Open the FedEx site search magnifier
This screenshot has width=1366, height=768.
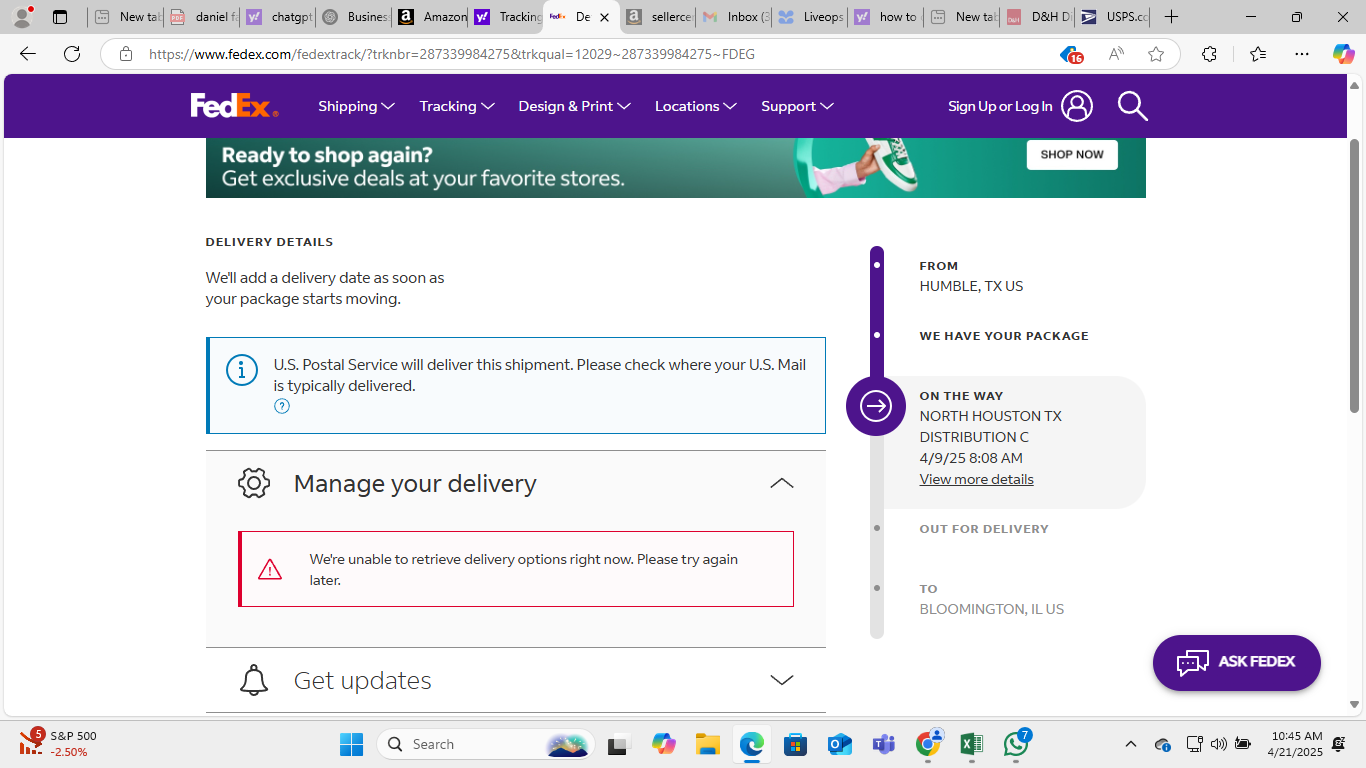tap(1132, 106)
